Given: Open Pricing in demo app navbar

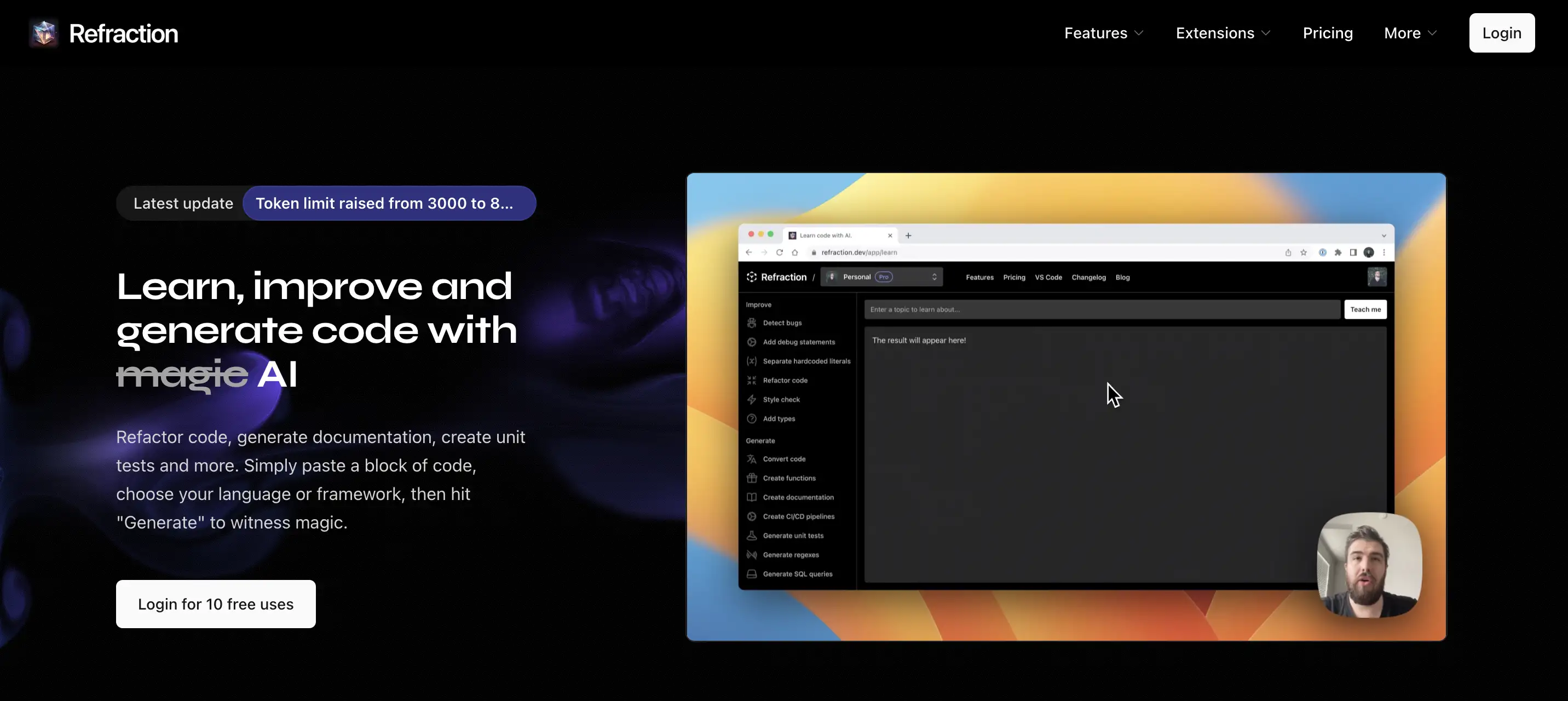Looking at the screenshot, I should pyautogui.click(x=1014, y=277).
